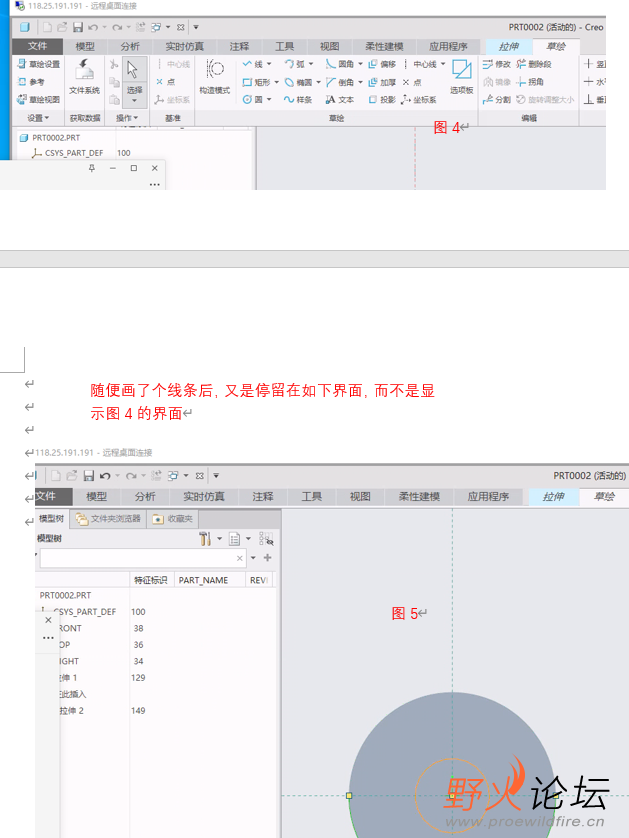Pick the 圆角 (Fillet) sketch tool

[x=340, y=64]
